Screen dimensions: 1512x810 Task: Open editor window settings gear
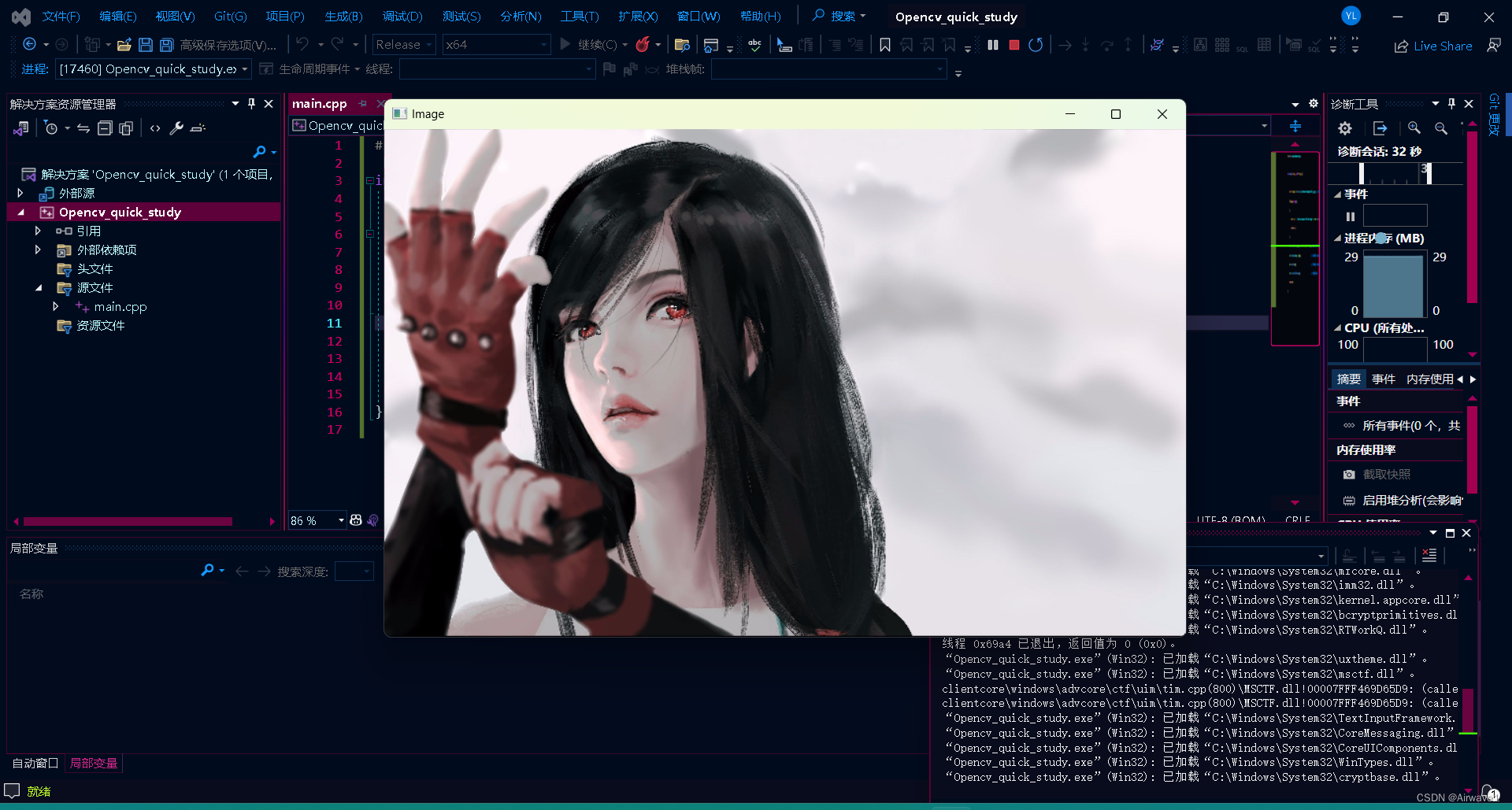coord(1314,104)
